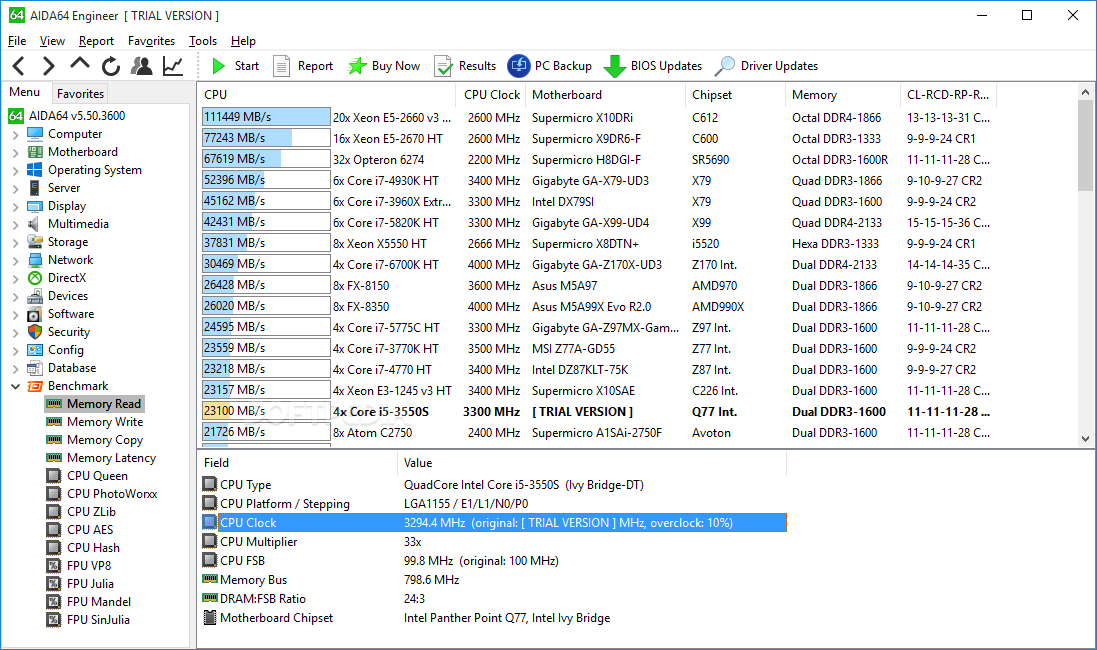Select the FPU SinJulia benchmark

click(x=88, y=620)
